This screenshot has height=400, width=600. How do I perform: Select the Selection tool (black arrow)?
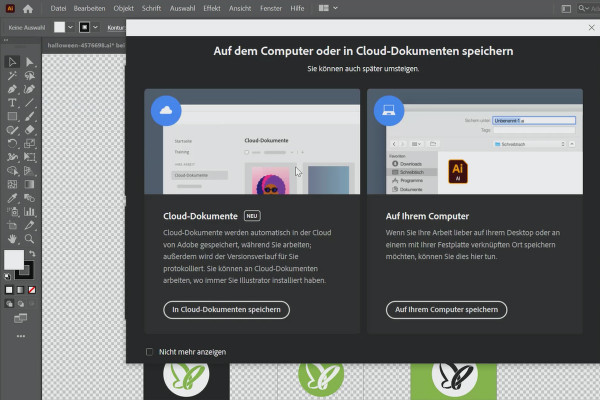coord(12,62)
